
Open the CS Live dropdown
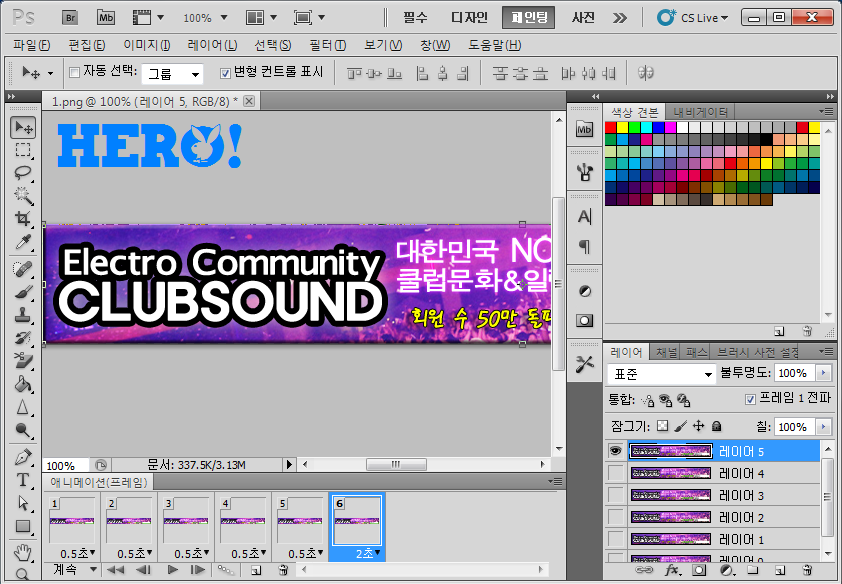tap(693, 18)
